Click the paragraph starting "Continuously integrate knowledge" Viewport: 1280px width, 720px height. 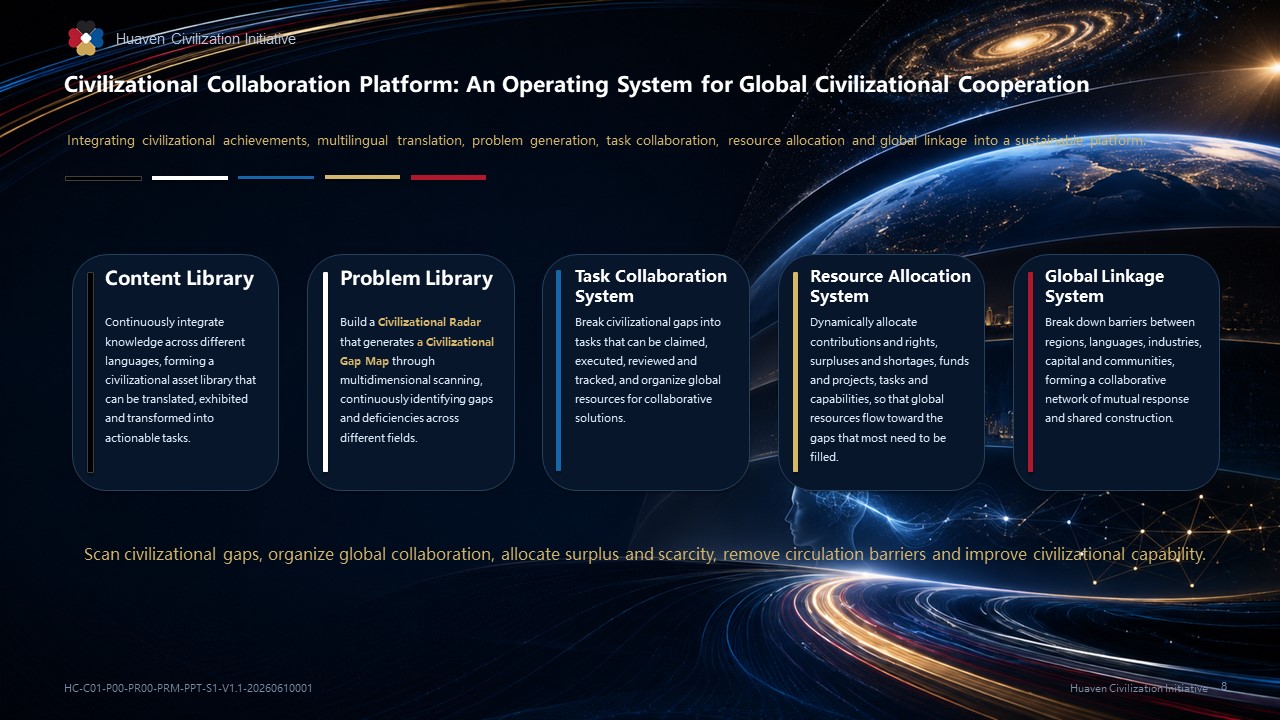pyautogui.click(x=180, y=380)
